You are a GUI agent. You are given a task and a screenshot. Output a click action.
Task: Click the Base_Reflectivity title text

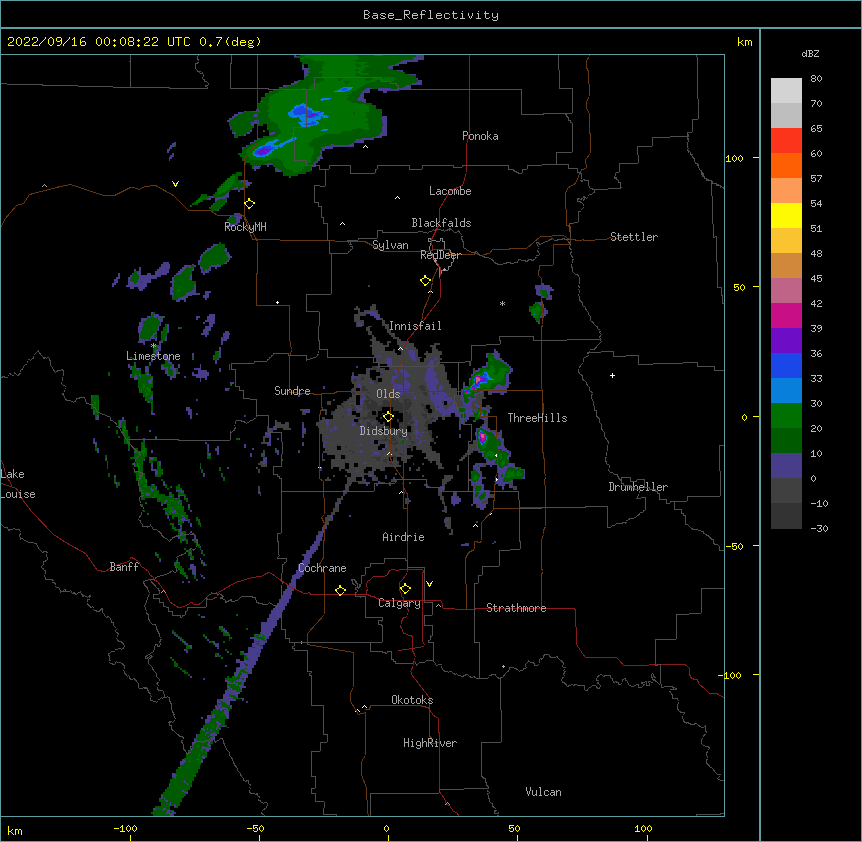coord(431,15)
